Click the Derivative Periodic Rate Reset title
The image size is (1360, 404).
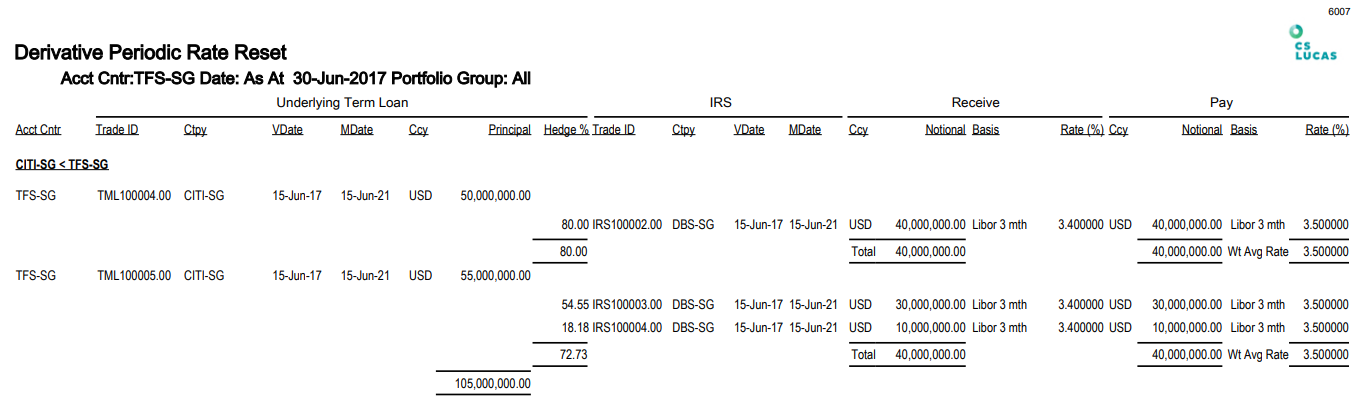(151, 53)
